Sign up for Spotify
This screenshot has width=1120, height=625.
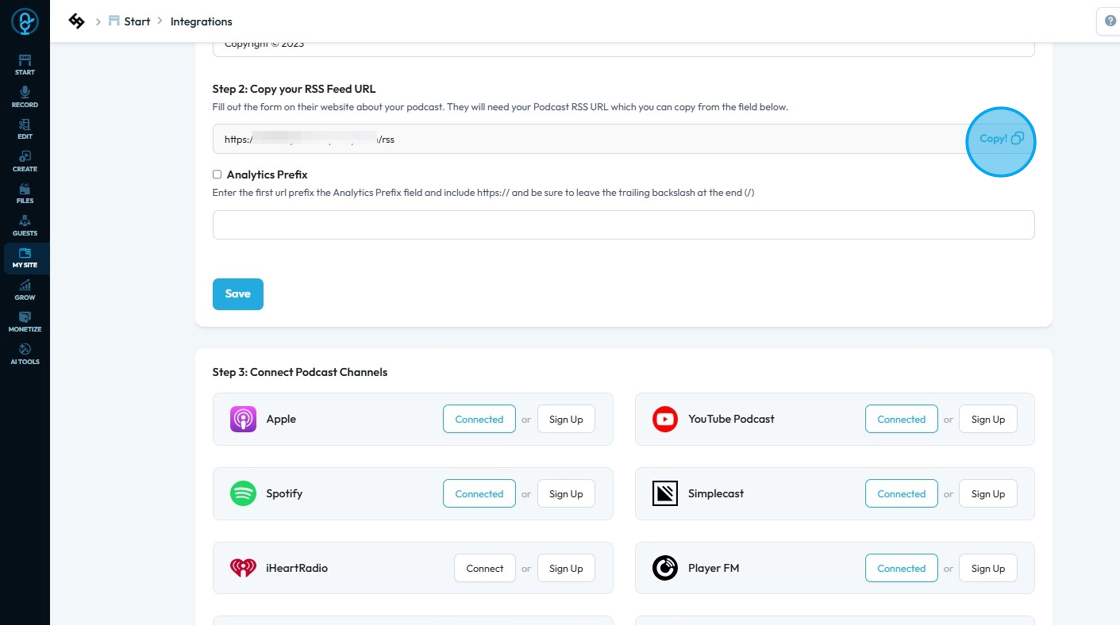566,494
